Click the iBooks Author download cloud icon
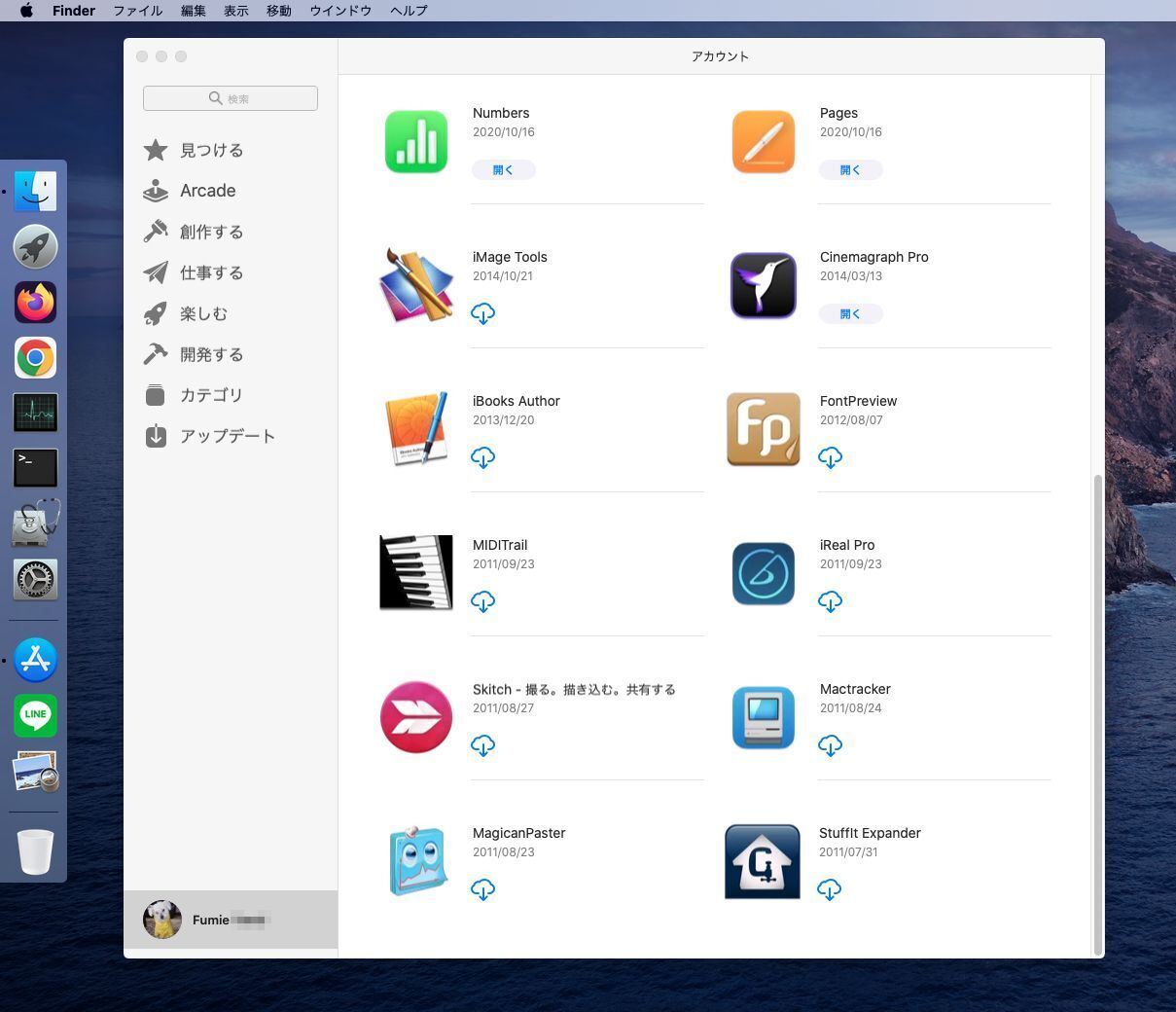Viewport: 1176px width, 1012px height. [x=482, y=457]
